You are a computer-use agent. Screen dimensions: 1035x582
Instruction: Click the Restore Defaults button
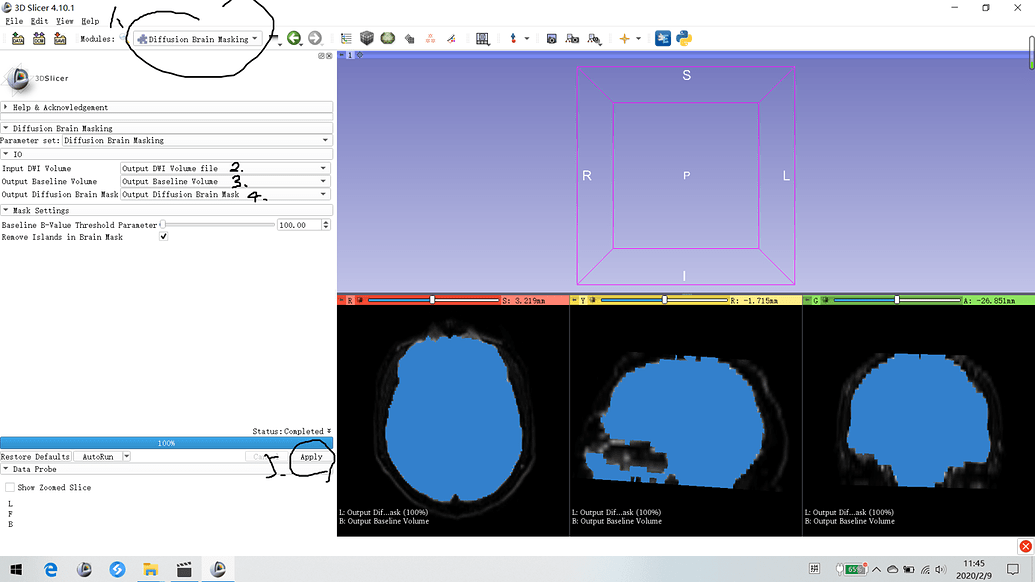[x=35, y=456]
